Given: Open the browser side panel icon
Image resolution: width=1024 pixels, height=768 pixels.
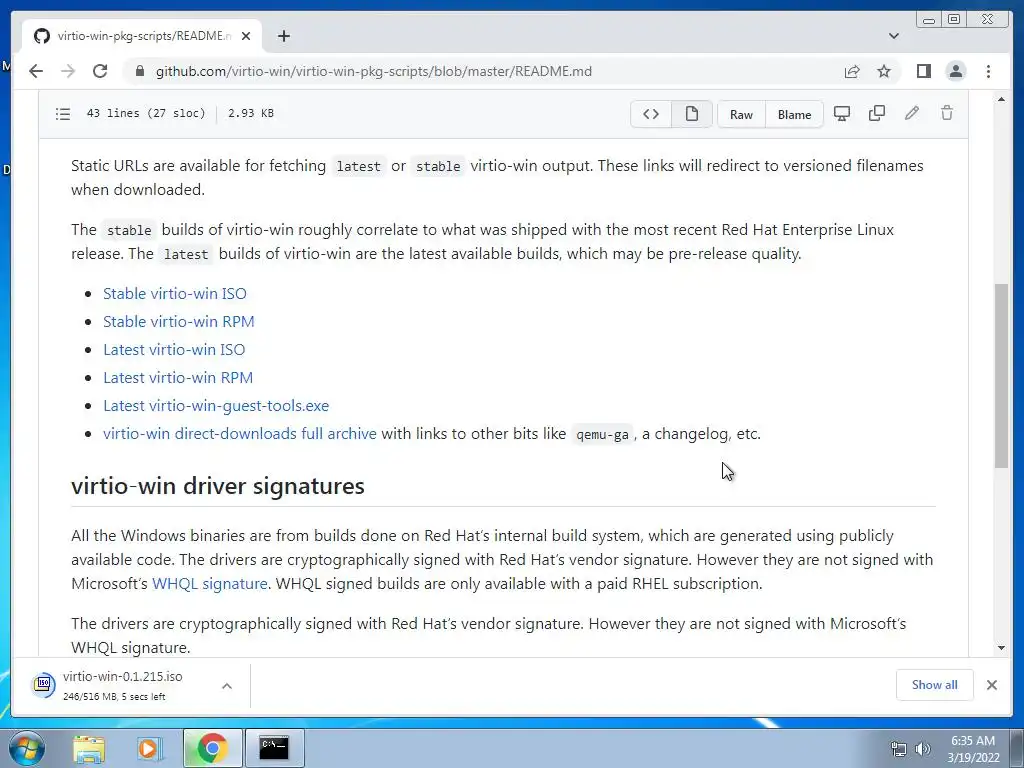Looking at the screenshot, I should (923, 71).
